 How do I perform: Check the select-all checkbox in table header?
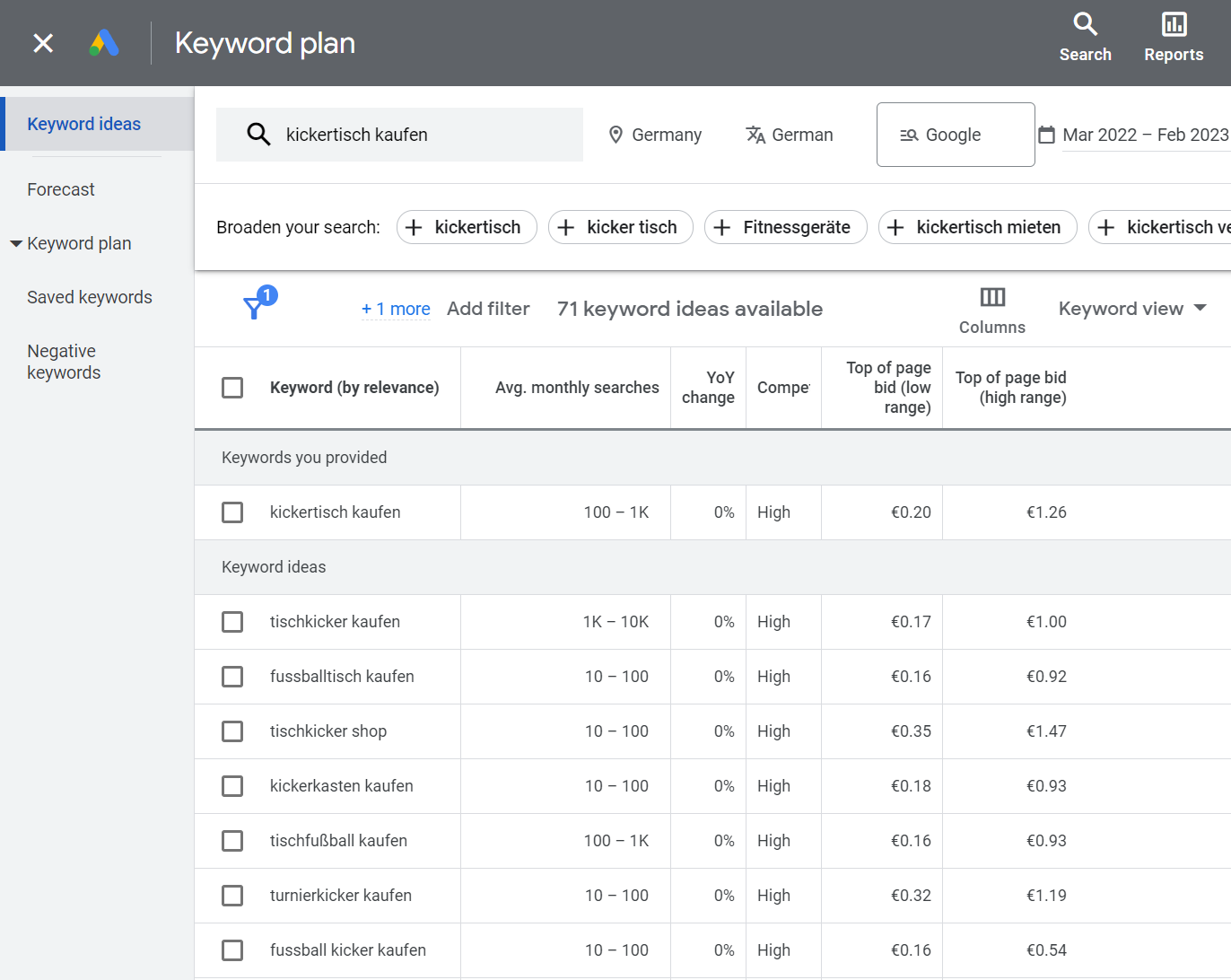(232, 388)
